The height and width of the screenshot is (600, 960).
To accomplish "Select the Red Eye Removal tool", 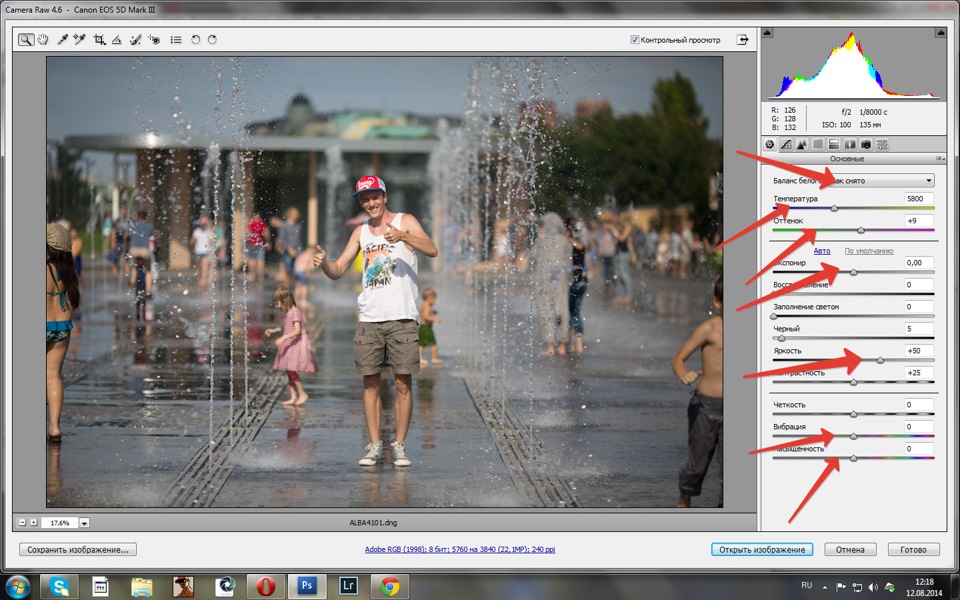I will click(154, 40).
